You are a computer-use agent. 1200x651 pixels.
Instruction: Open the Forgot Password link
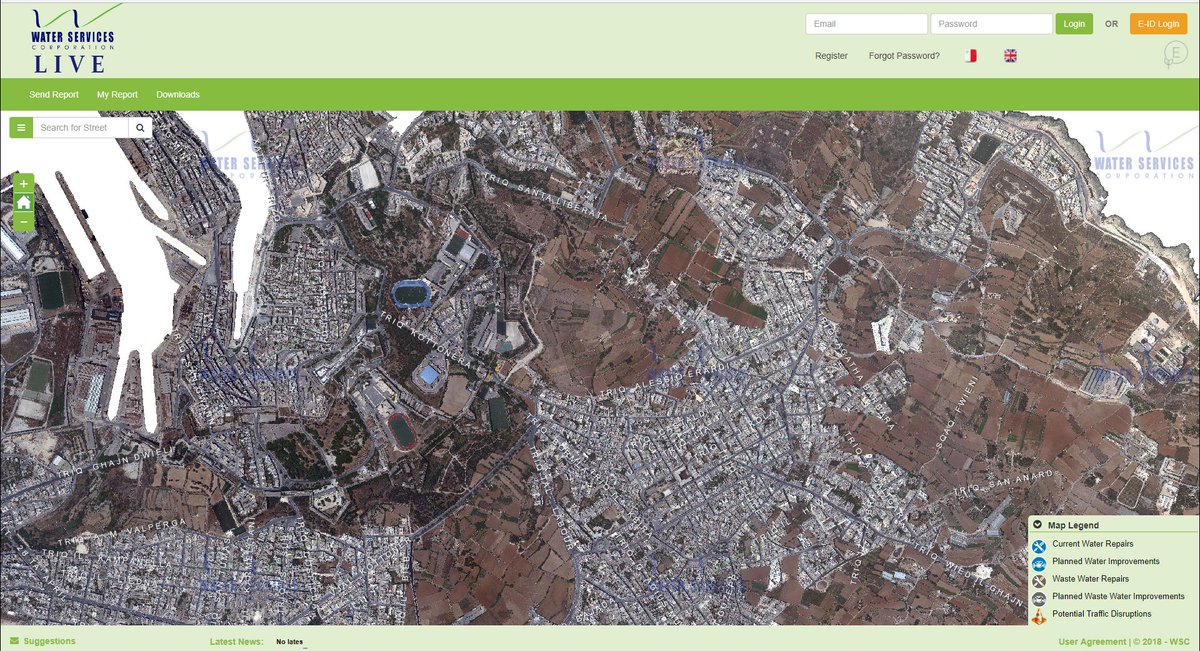[x=904, y=56]
